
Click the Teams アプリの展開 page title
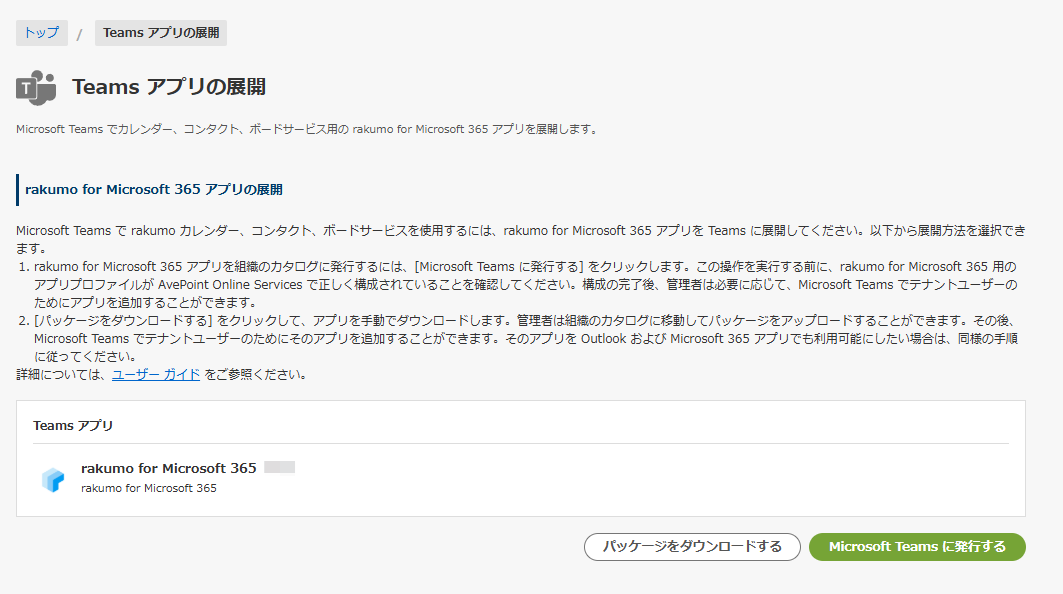pos(169,87)
